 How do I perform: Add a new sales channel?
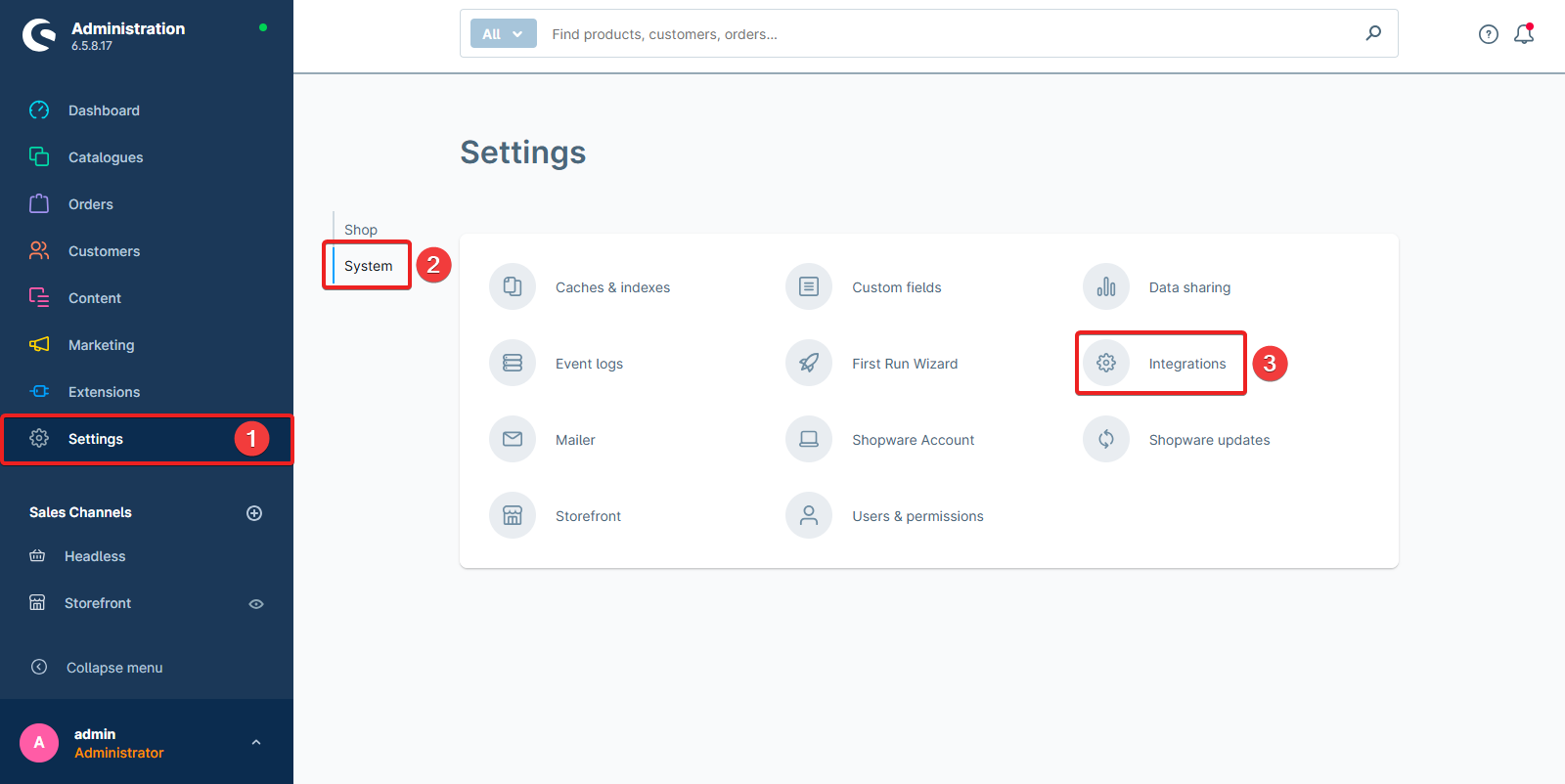pos(254,513)
